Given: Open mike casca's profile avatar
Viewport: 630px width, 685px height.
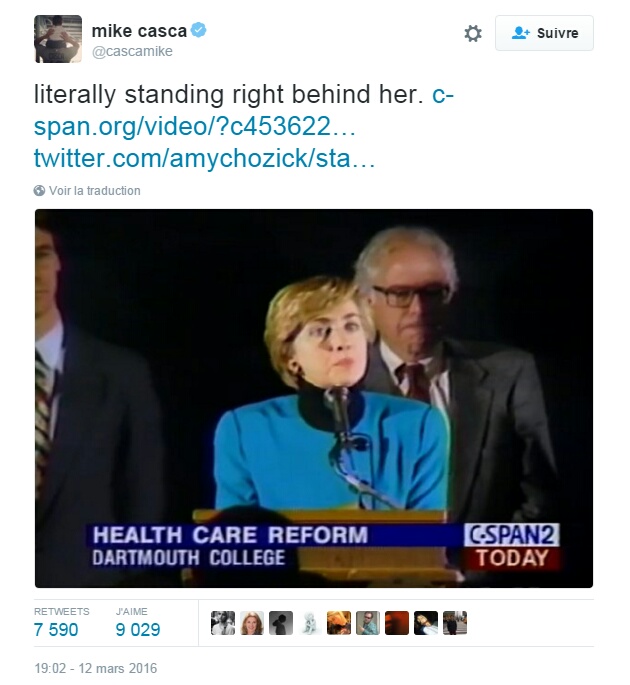Looking at the screenshot, I should tap(58, 39).
